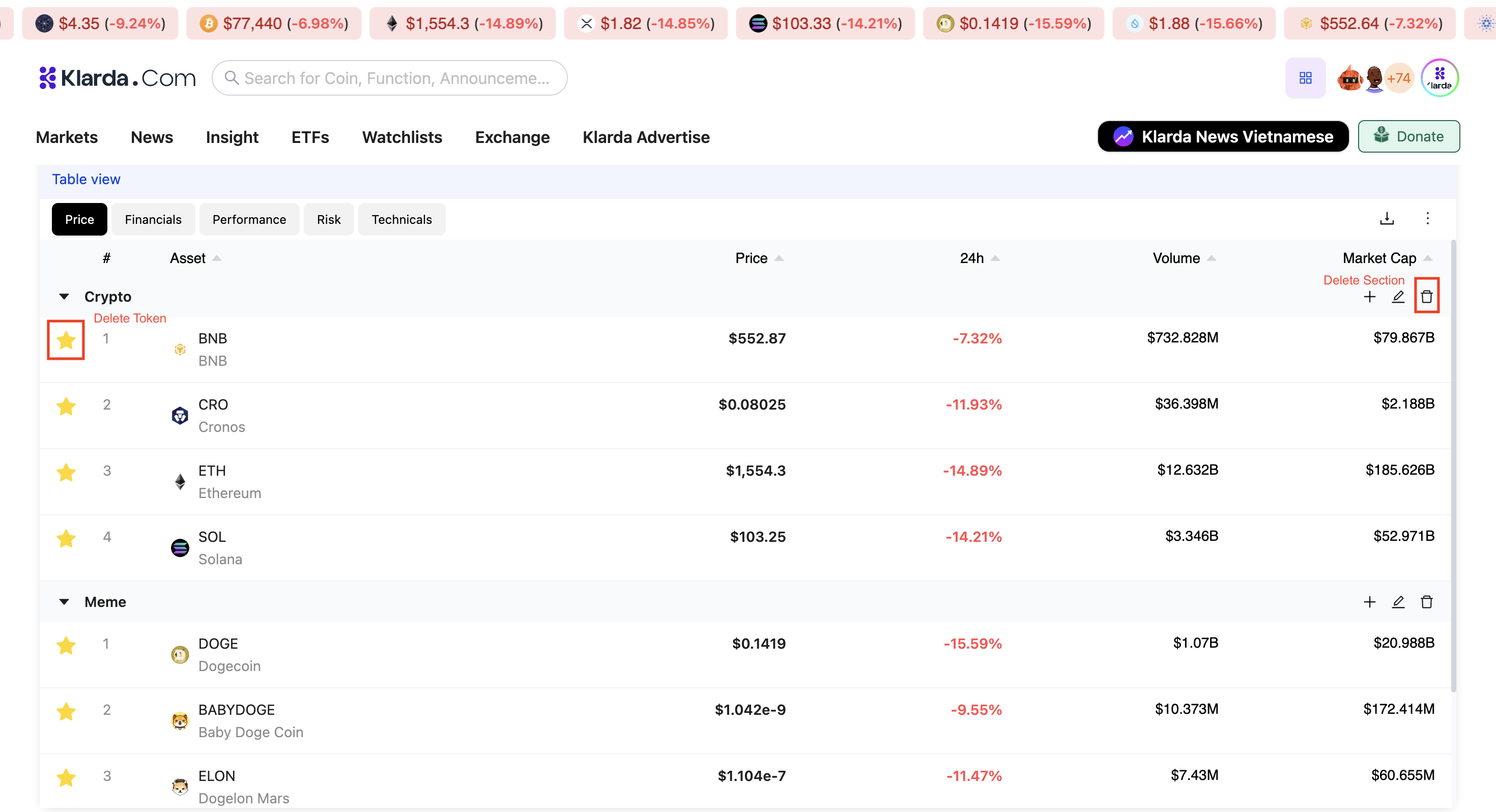Add a token to Meme section

(x=1369, y=602)
